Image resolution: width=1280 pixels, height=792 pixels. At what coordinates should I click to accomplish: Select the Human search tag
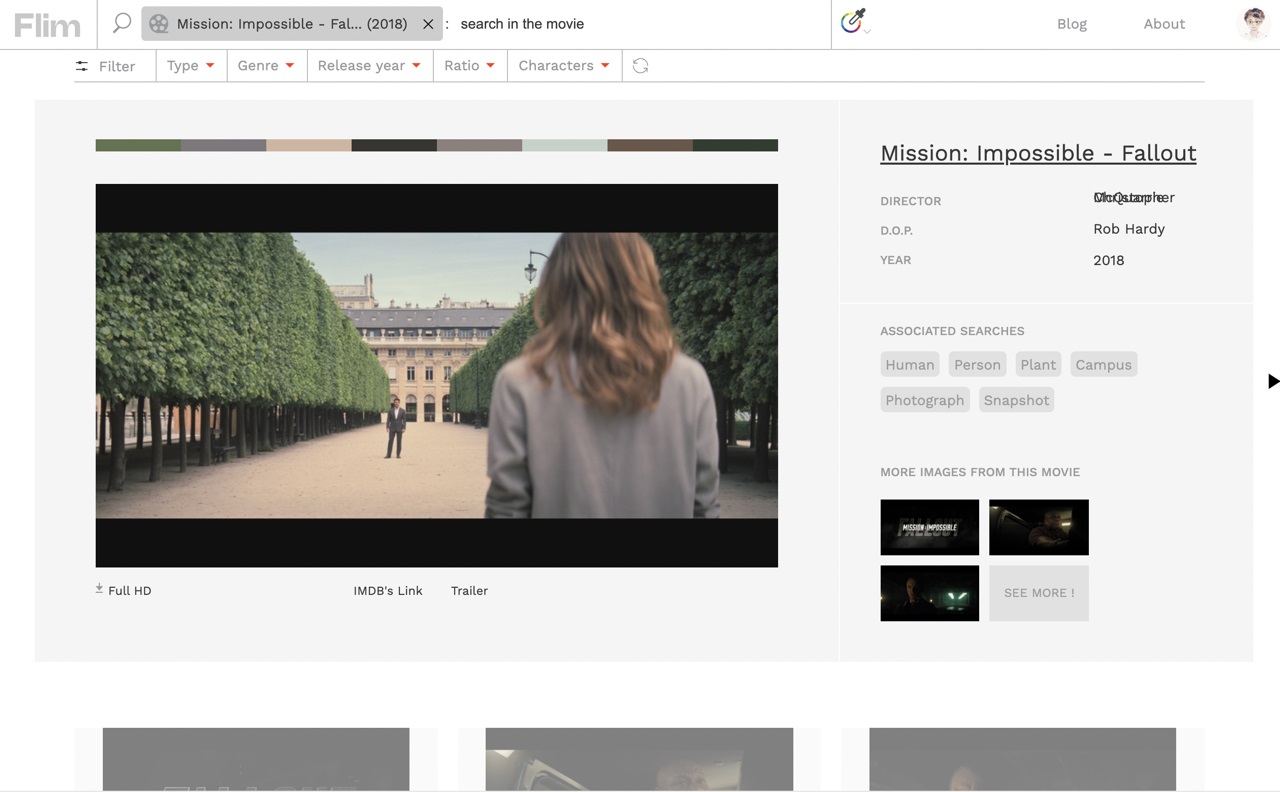(x=910, y=365)
